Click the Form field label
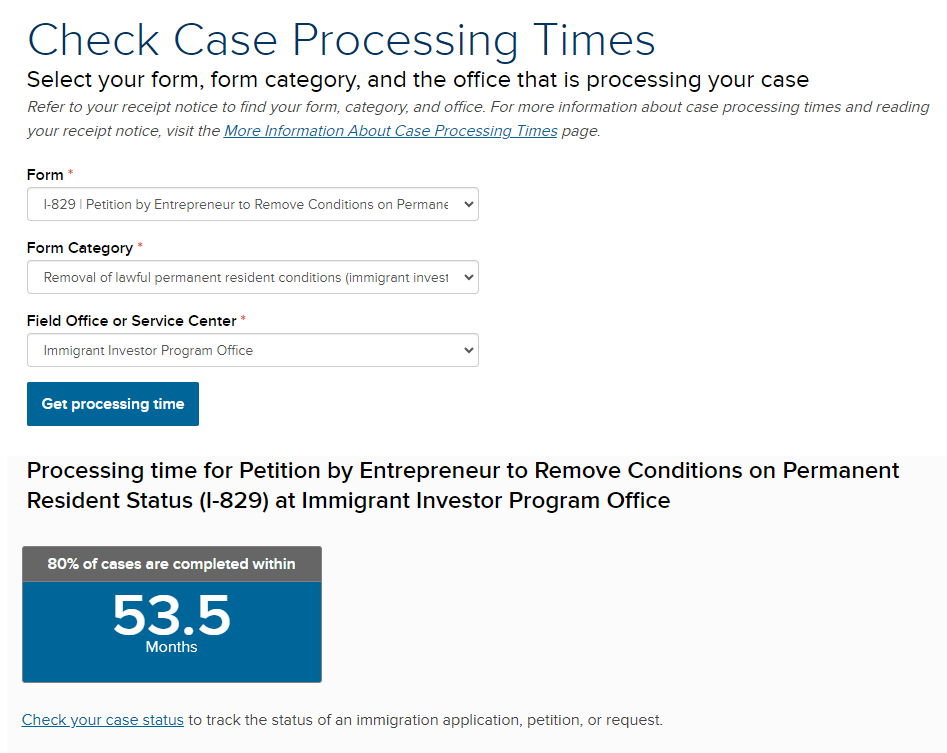The height and width of the screenshot is (753, 947). 45,175
